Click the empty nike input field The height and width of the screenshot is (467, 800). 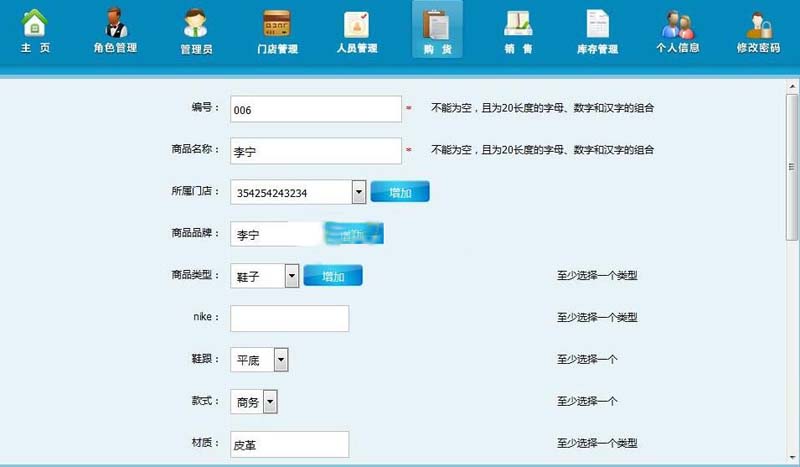[x=289, y=318]
